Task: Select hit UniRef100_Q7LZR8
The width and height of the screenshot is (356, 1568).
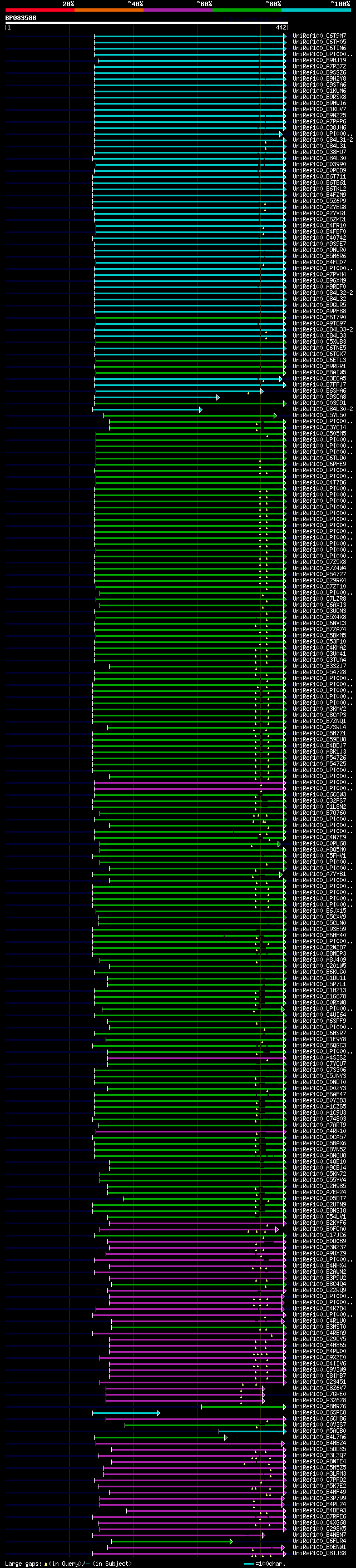Action: [x=319, y=599]
